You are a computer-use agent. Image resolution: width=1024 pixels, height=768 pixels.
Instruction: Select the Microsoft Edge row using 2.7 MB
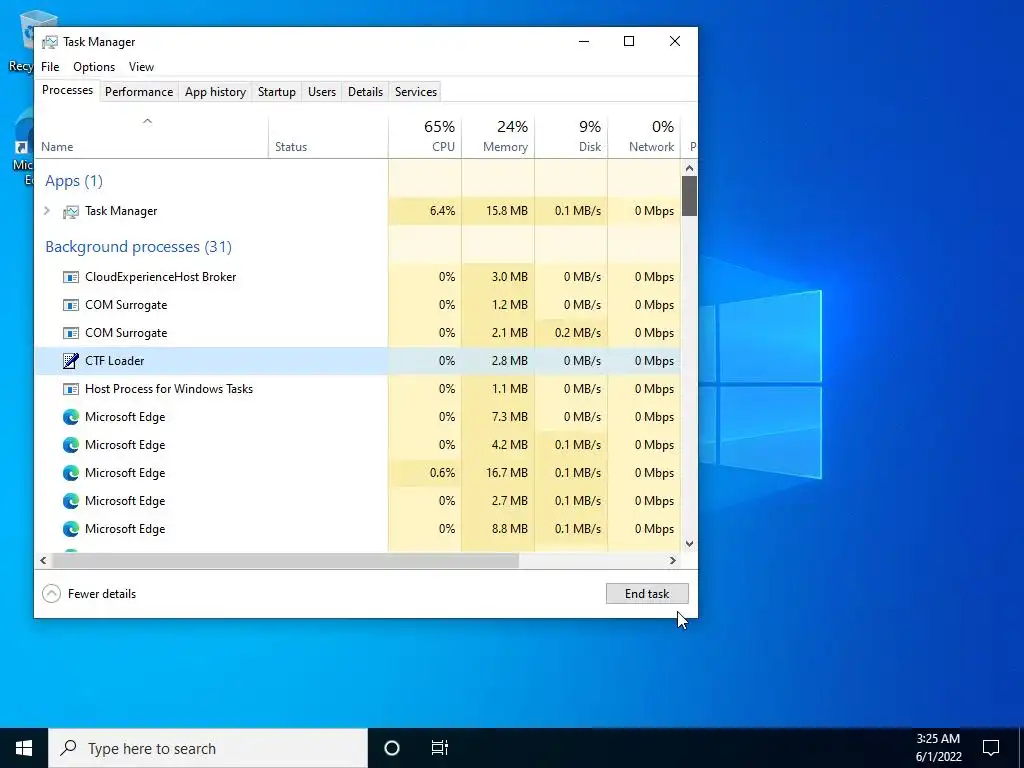[x=357, y=501]
